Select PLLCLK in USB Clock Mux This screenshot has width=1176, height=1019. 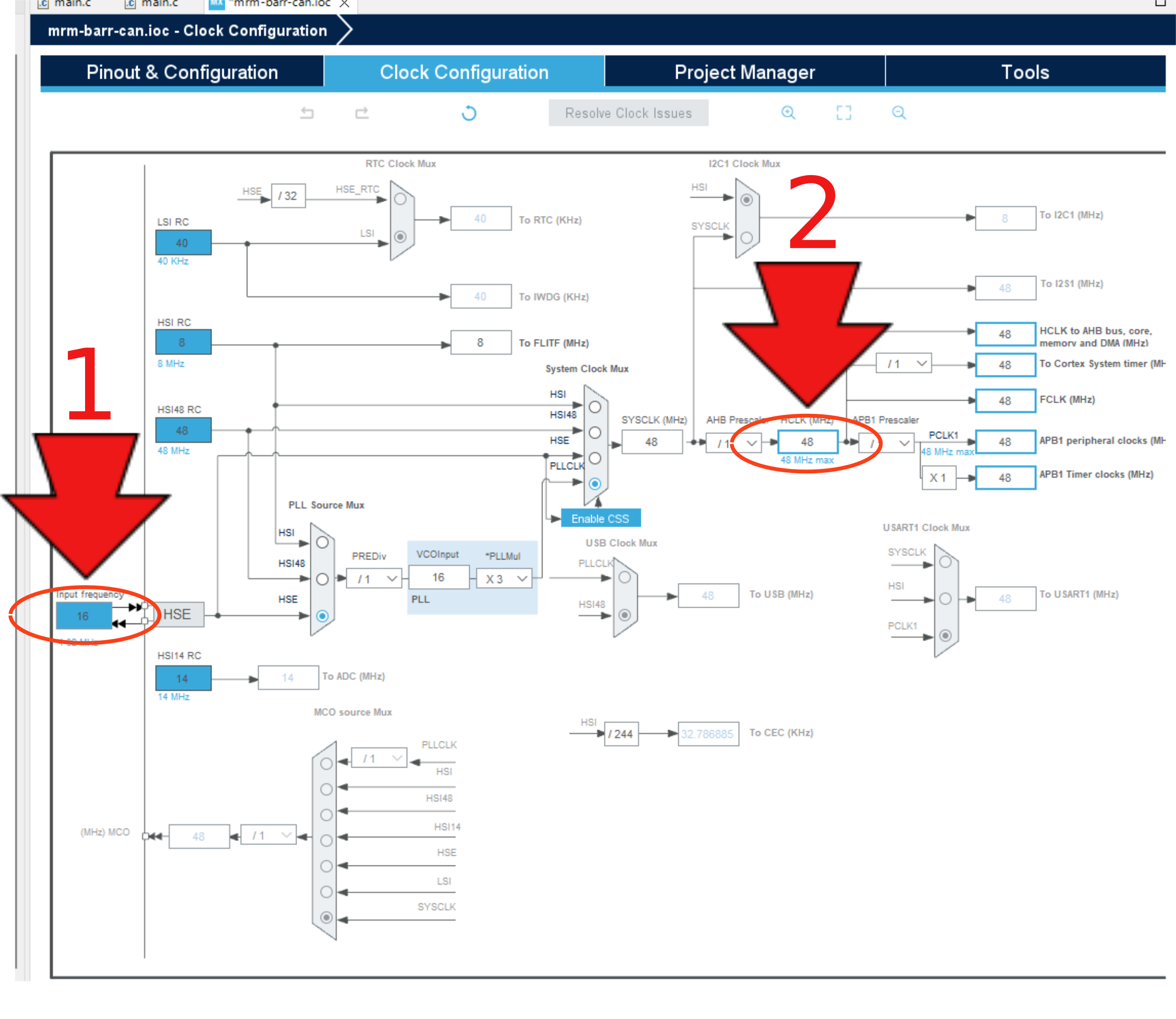click(x=625, y=577)
